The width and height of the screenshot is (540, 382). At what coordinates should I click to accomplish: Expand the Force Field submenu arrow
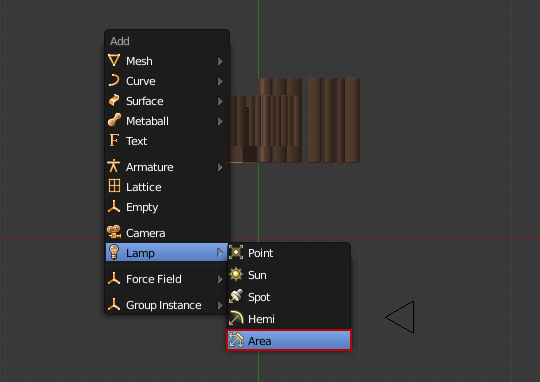tap(220, 279)
